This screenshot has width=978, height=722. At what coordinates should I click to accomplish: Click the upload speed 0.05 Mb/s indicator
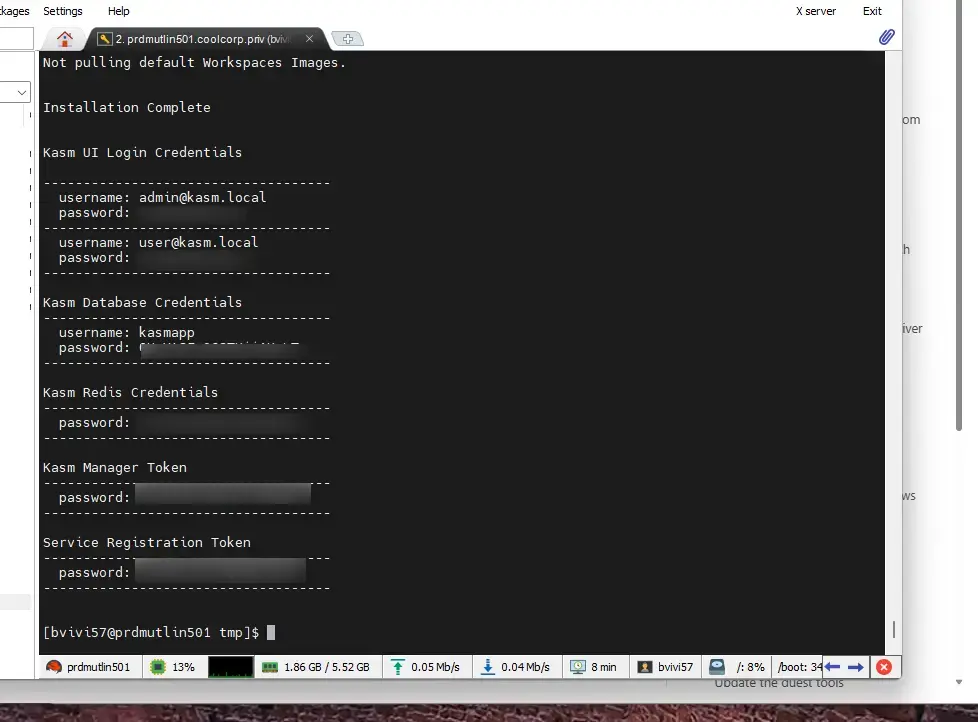pyautogui.click(x=425, y=667)
